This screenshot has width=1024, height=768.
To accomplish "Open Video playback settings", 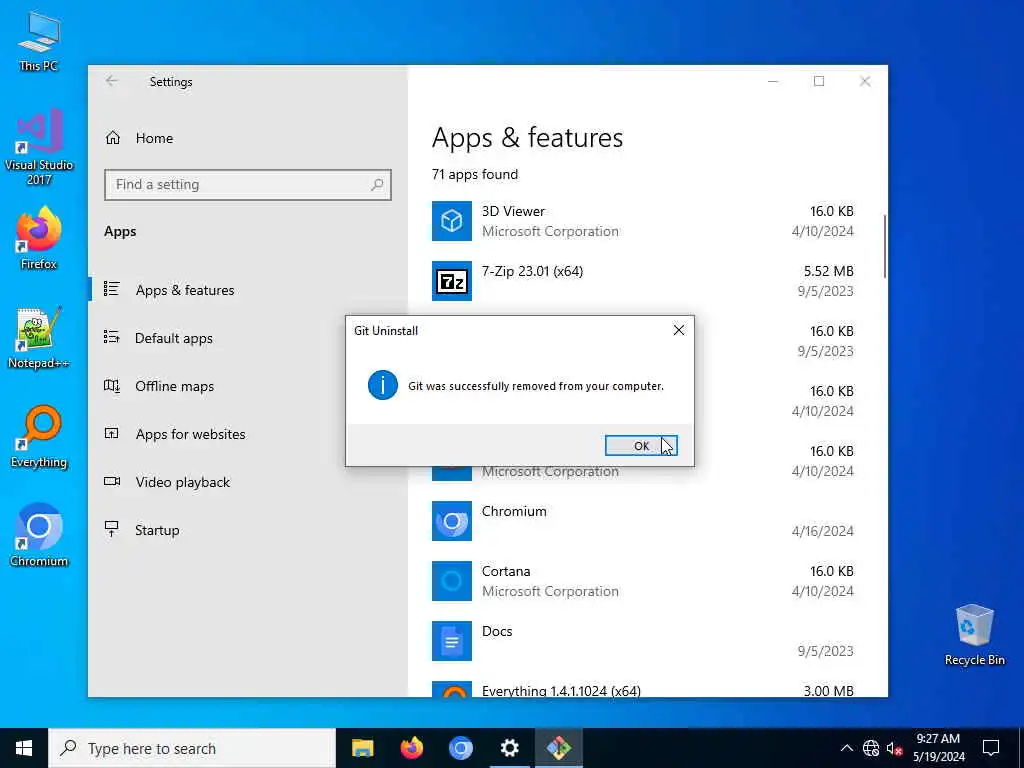I will coord(183,482).
